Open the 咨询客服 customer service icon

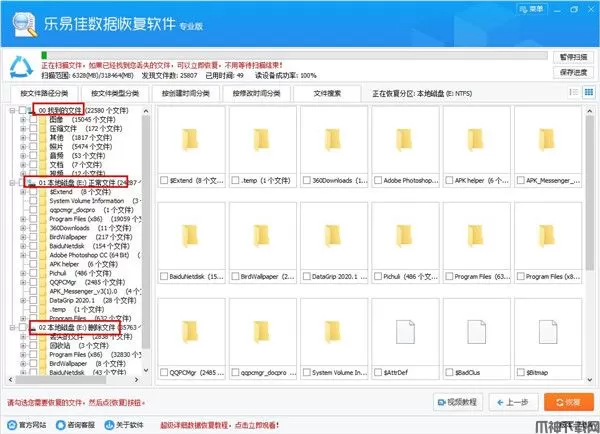click(60, 425)
